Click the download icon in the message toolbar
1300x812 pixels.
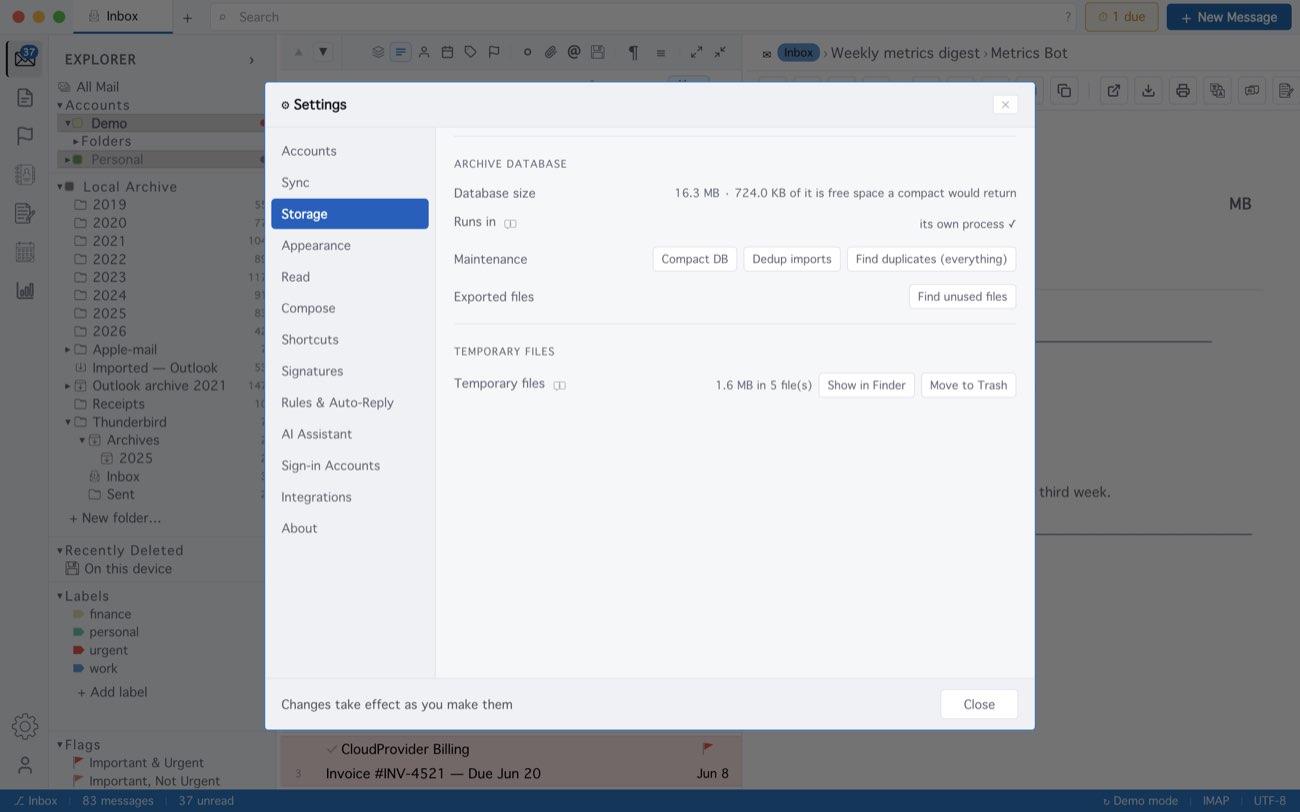point(1148,90)
